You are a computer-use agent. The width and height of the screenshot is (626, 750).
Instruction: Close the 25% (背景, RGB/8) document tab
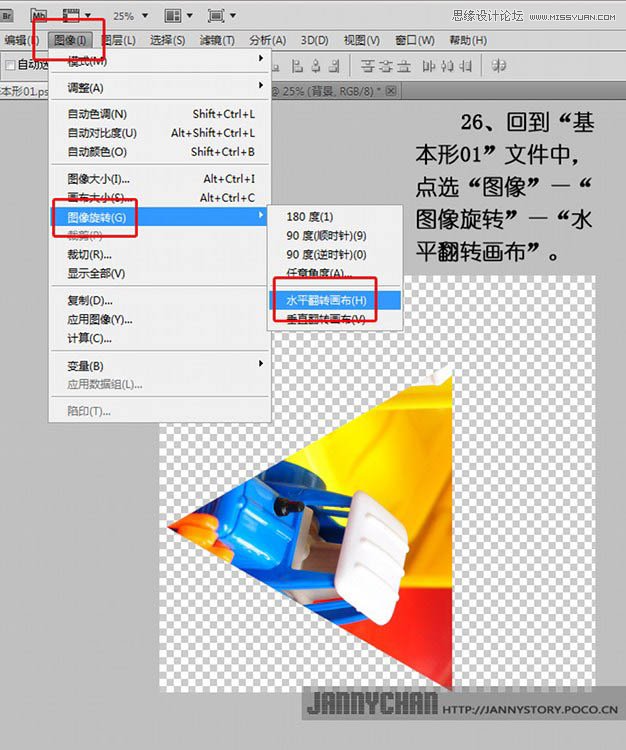(391, 90)
